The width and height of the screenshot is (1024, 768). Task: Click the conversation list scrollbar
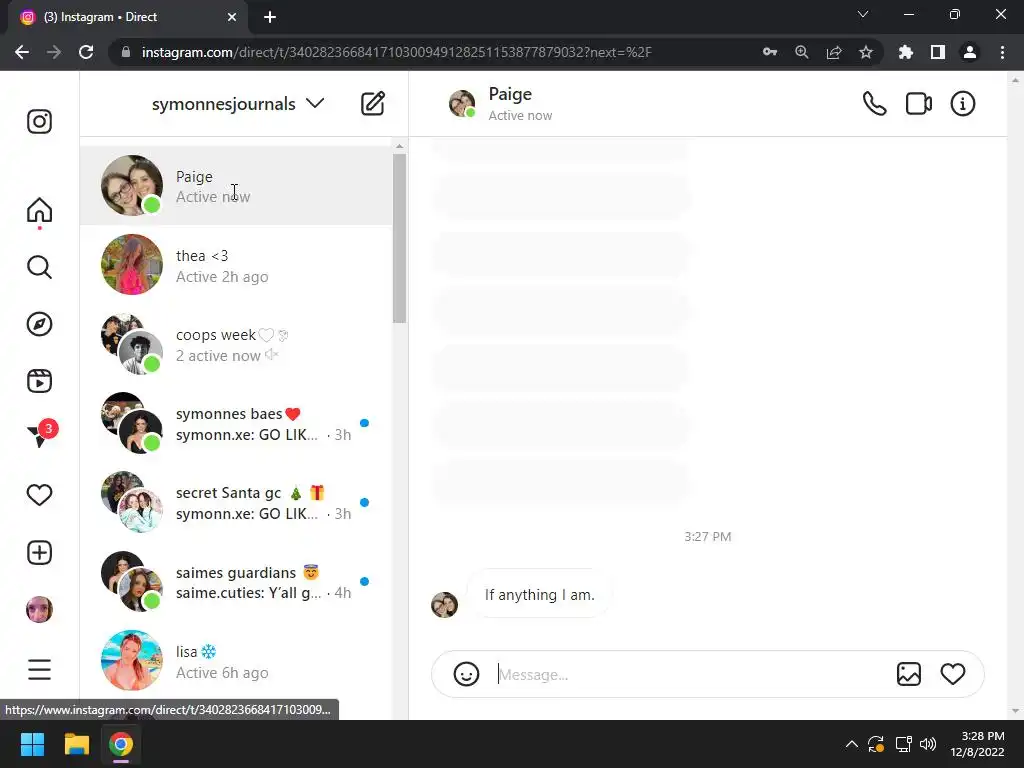400,238
